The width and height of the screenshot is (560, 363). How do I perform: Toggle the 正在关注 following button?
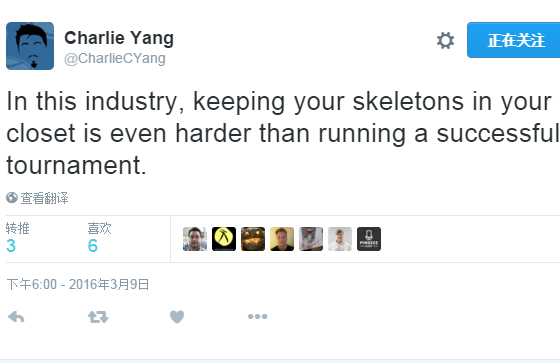(x=514, y=40)
